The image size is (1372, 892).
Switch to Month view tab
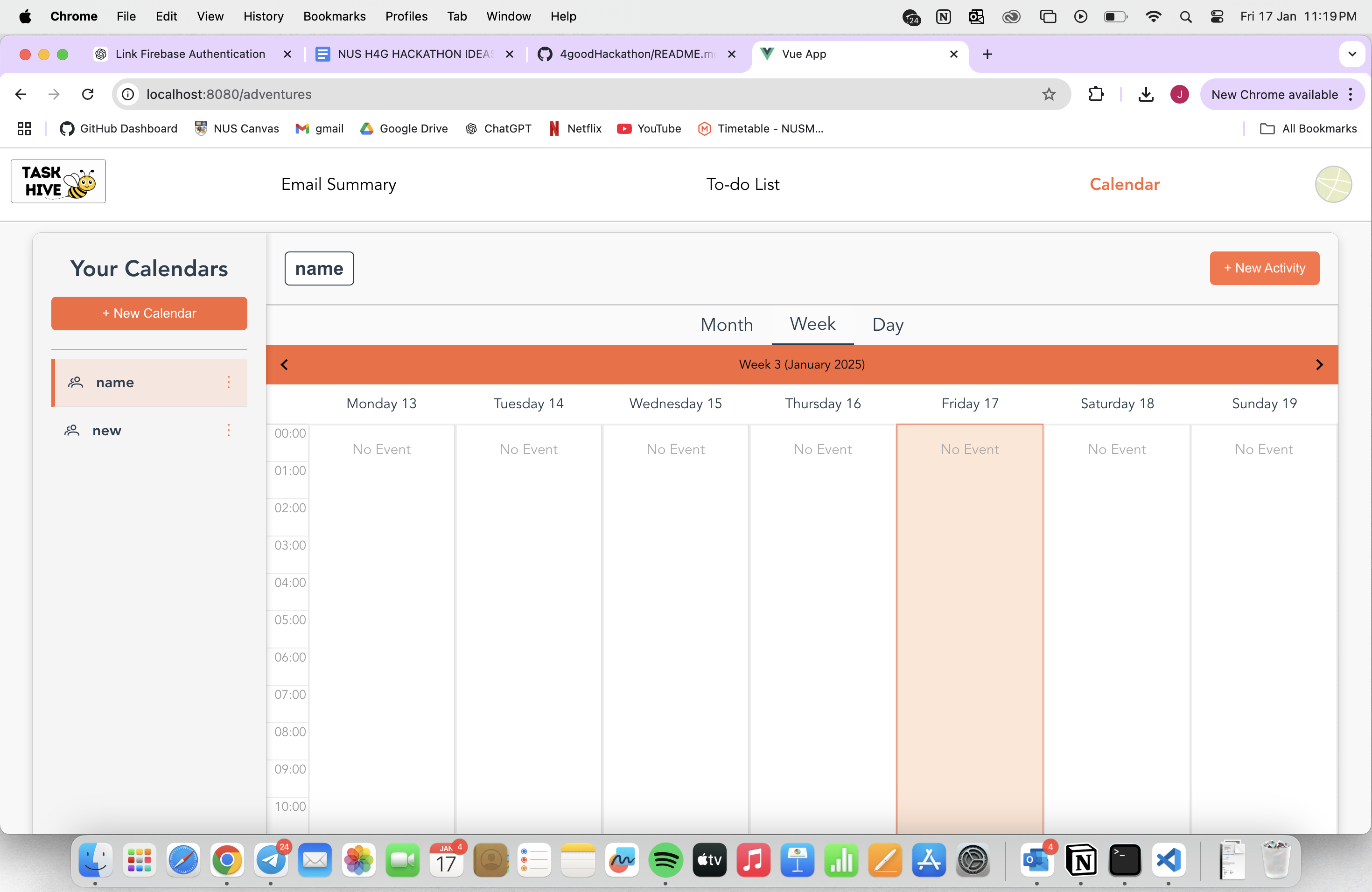click(x=726, y=324)
